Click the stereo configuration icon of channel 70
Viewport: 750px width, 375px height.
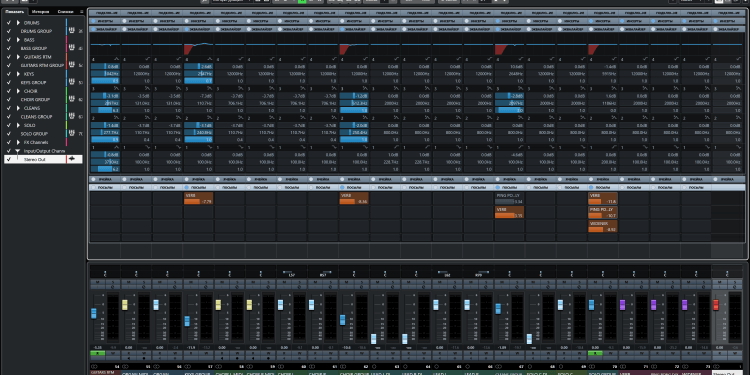coord(592,367)
